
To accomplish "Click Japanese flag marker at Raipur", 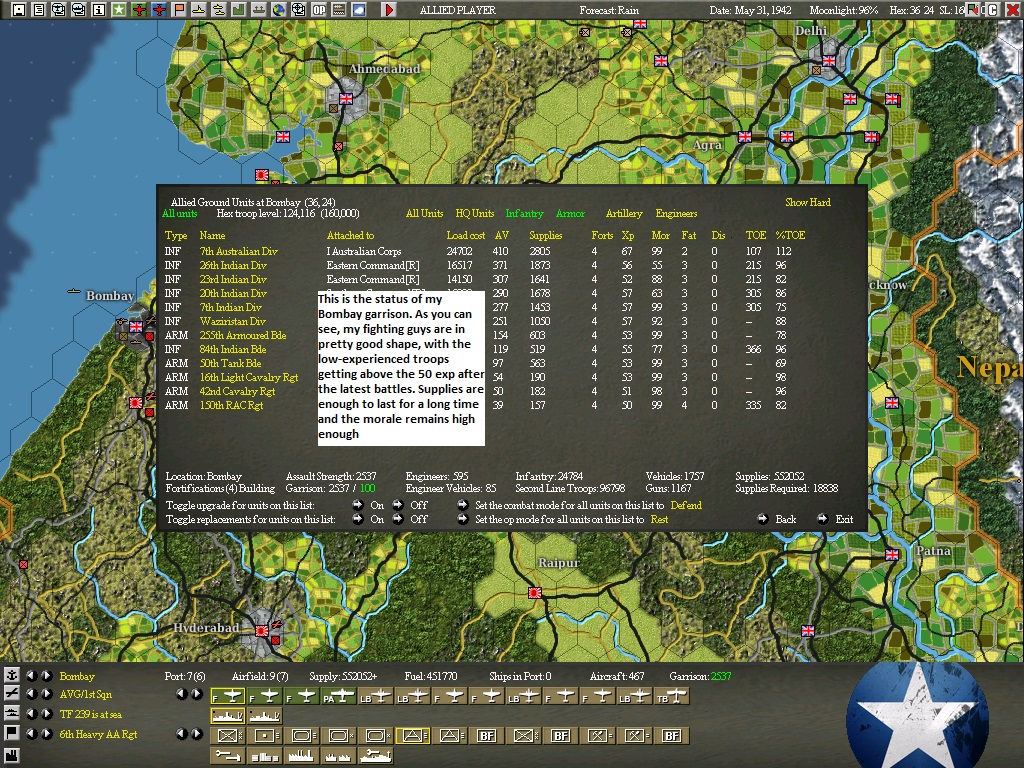I will 535,592.
